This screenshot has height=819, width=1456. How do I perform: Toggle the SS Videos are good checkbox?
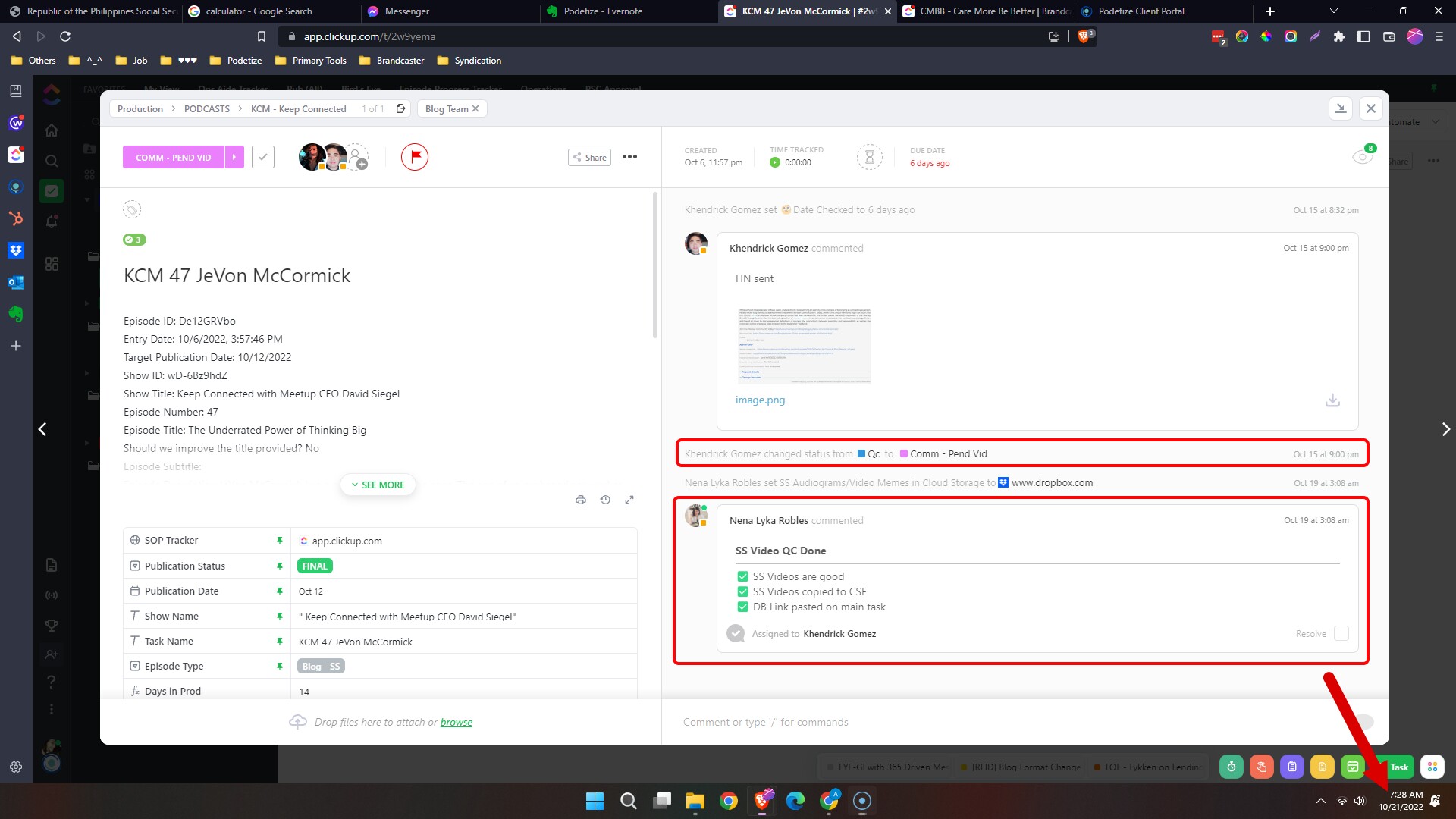click(x=742, y=576)
